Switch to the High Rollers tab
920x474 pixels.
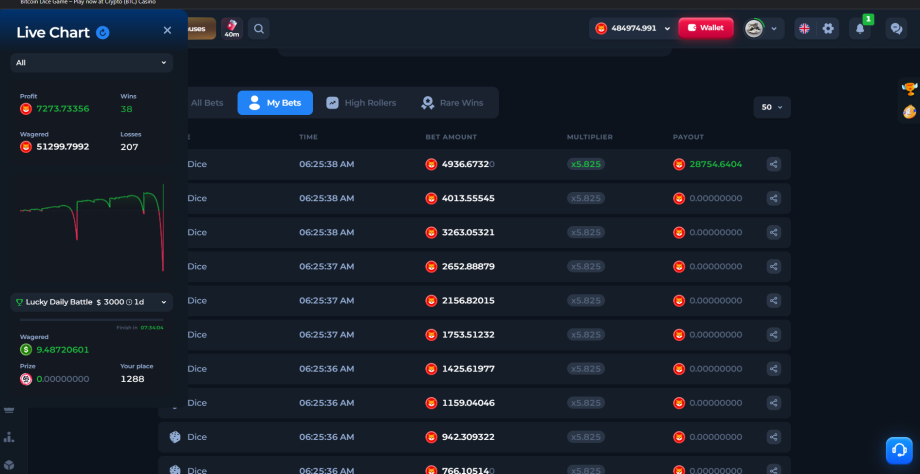pyautogui.click(x=361, y=103)
